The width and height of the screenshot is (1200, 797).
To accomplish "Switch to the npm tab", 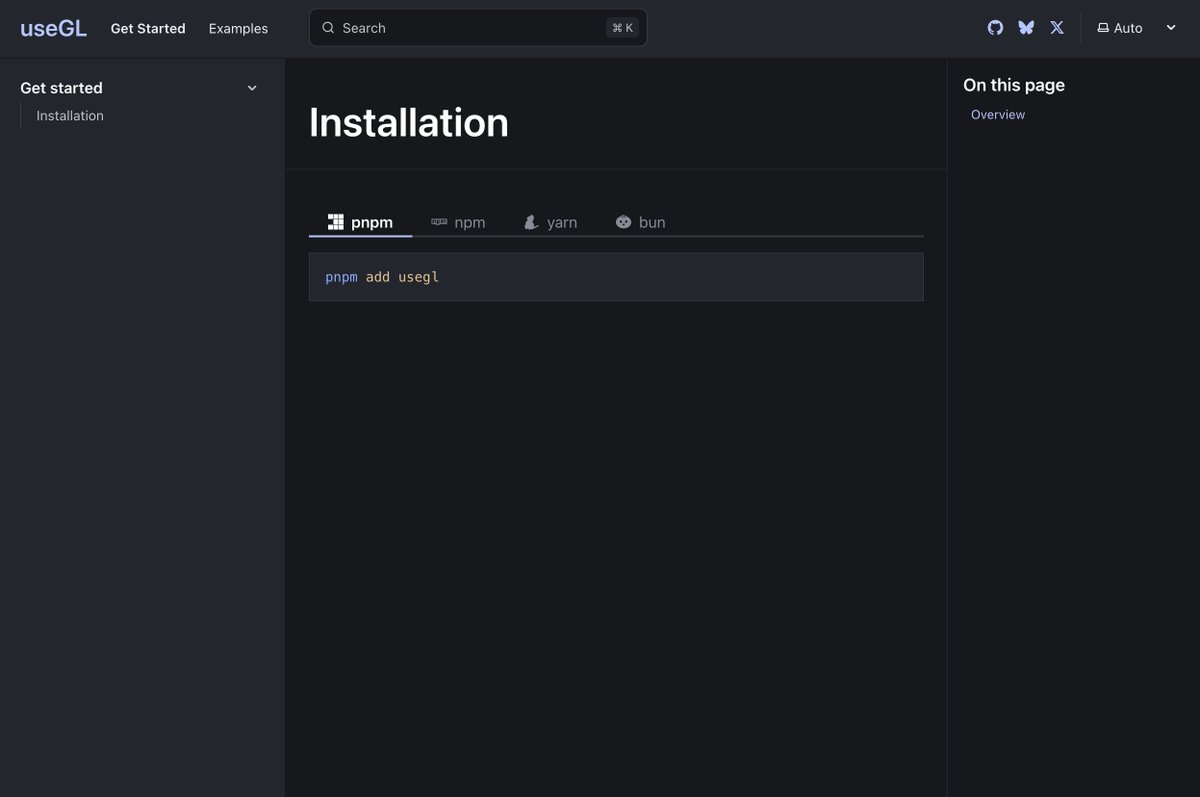I will [458, 222].
